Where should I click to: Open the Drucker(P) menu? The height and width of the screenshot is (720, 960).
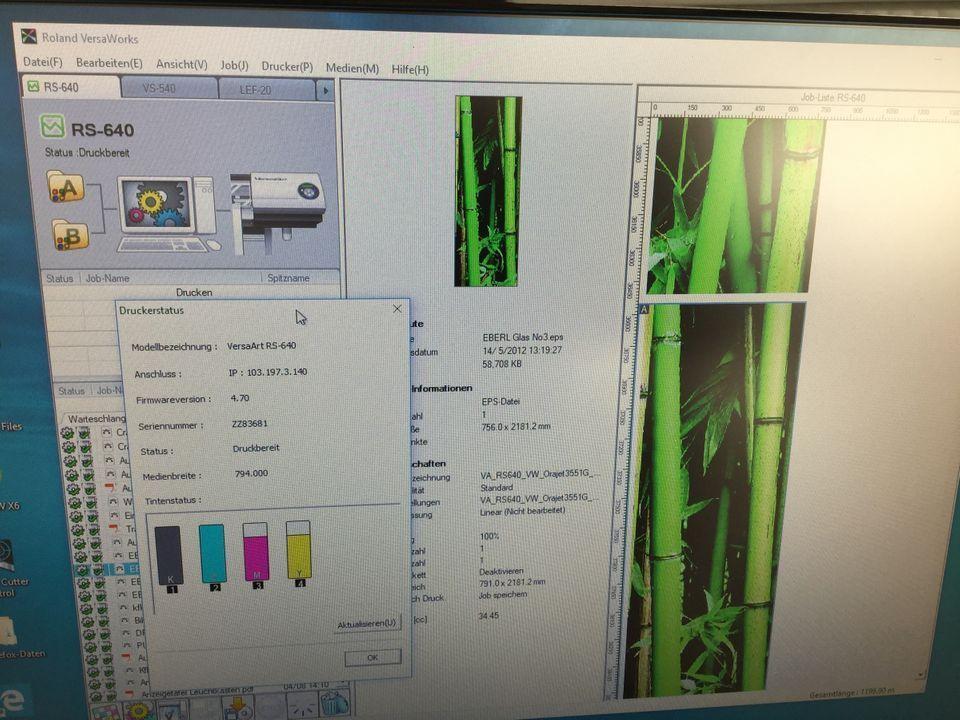pyautogui.click(x=287, y=66)
